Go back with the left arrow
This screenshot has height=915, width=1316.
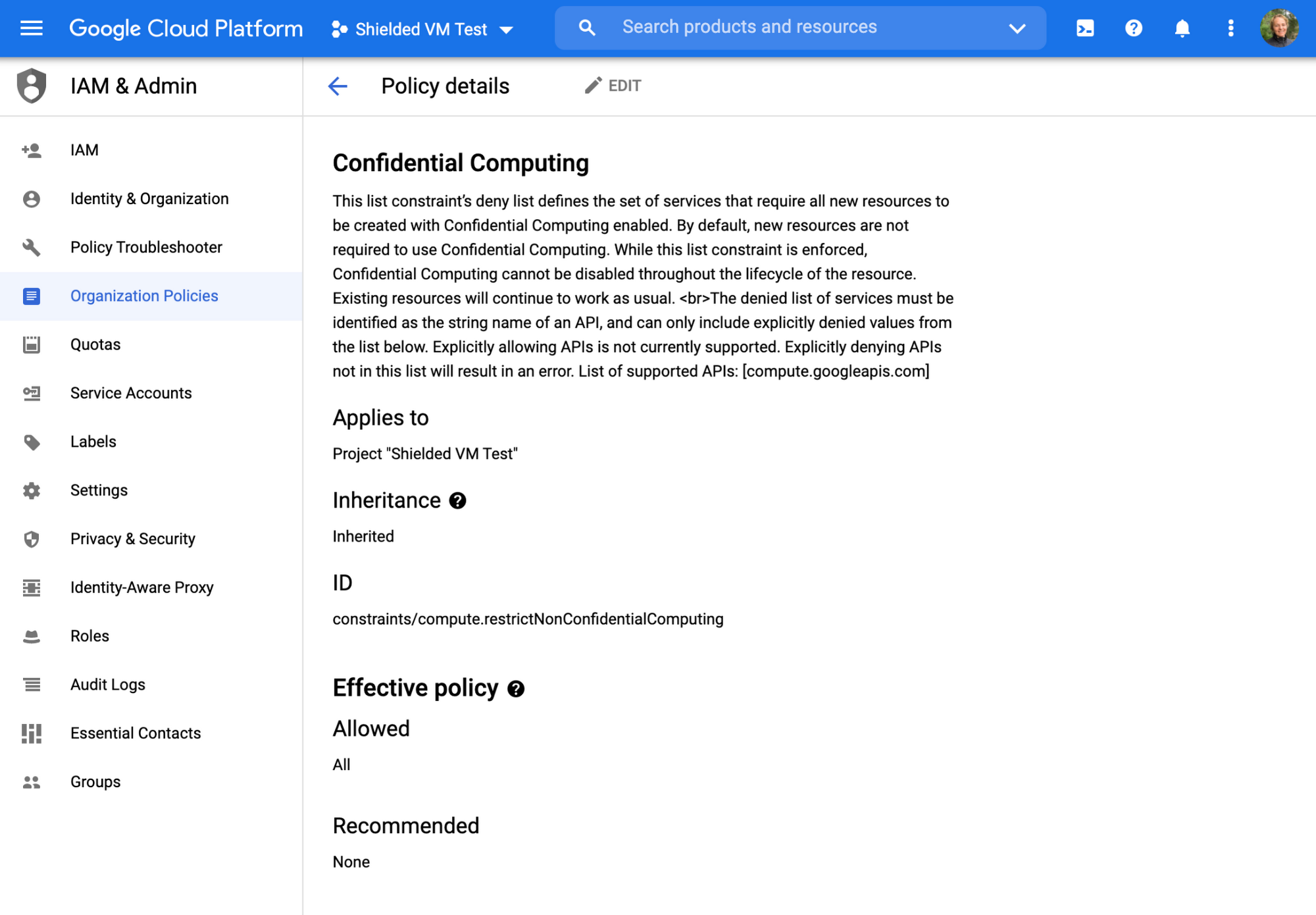[x=338, y=86]
